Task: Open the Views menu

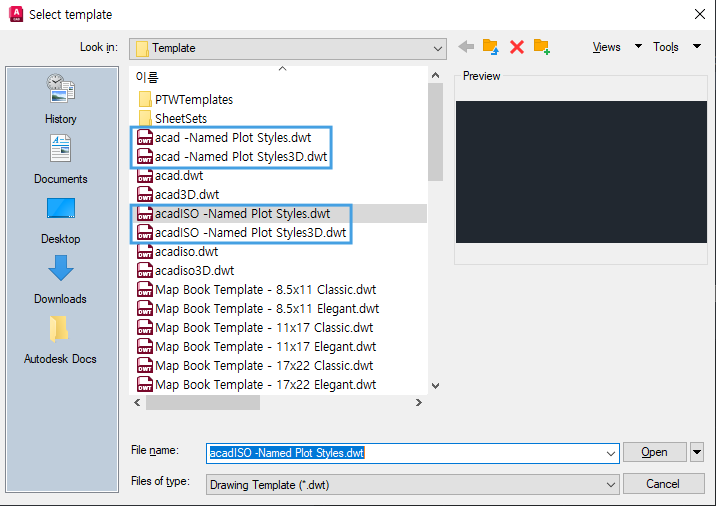Action: (606, 47)
